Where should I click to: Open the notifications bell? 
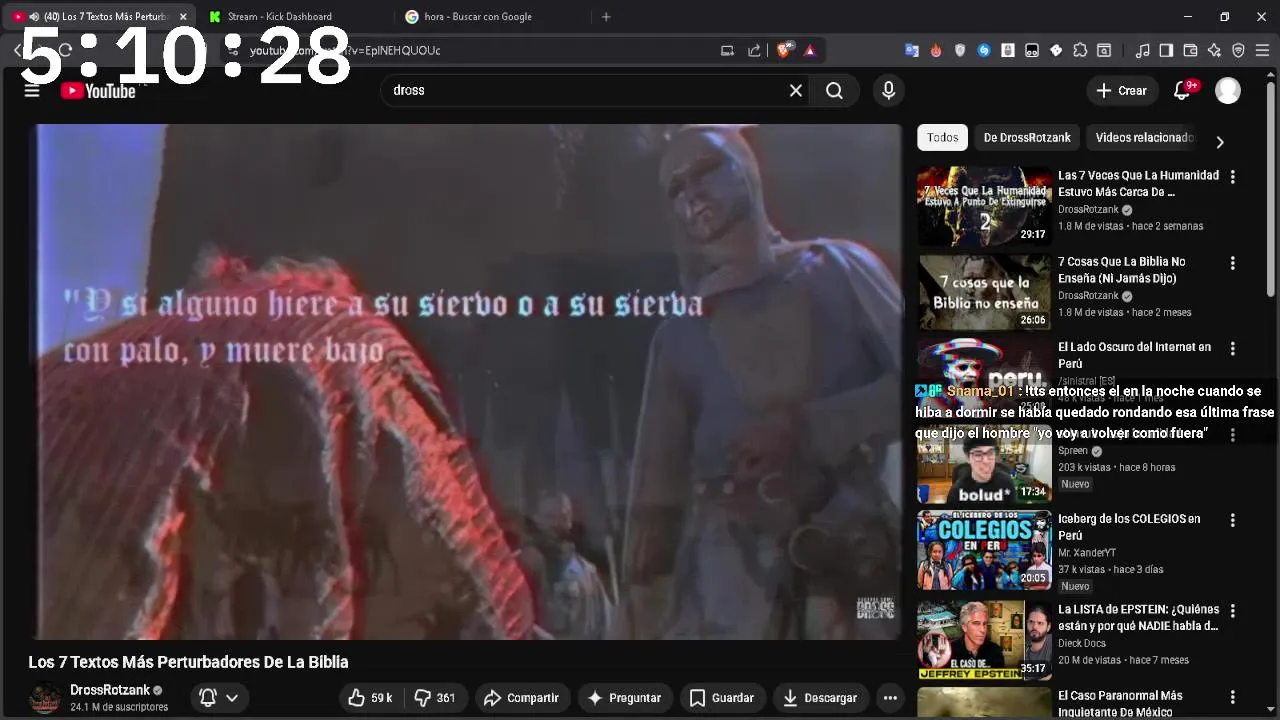[1182, 91]
